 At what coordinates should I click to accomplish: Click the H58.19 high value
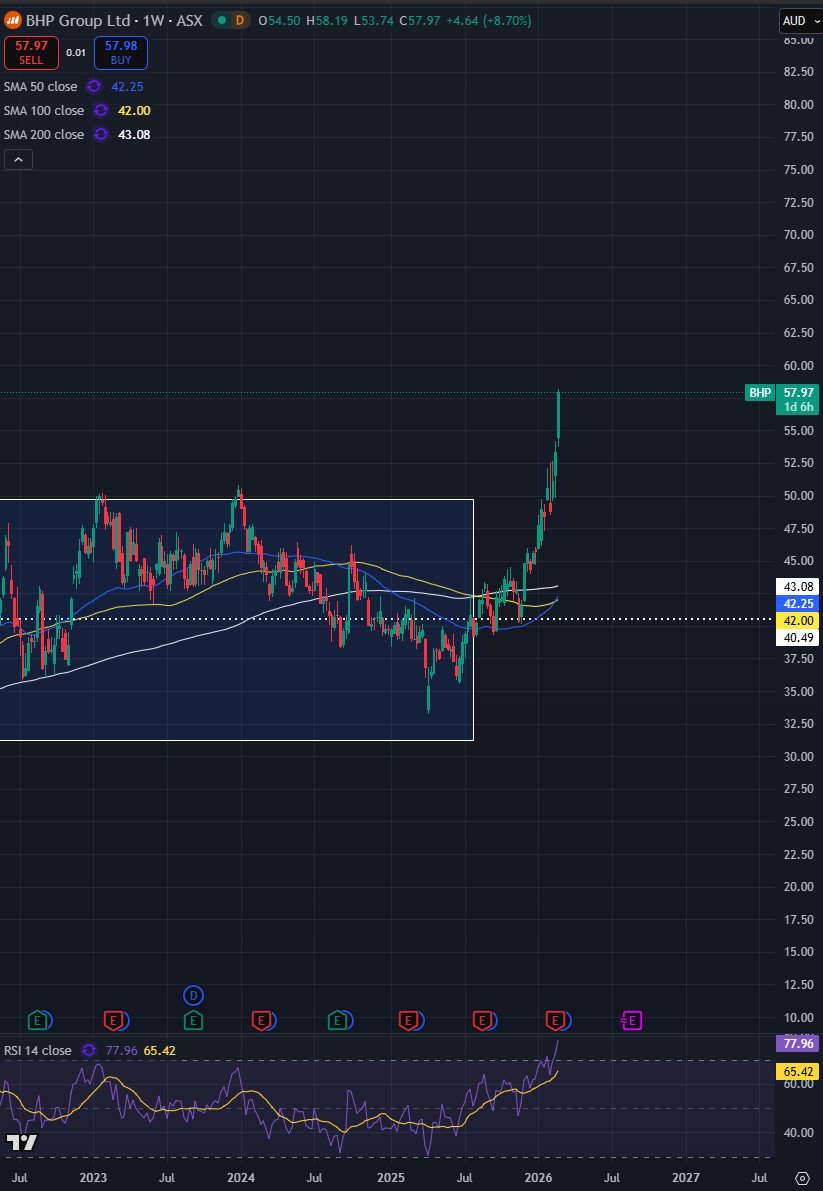pyautogui.click(x=327, y=21)
